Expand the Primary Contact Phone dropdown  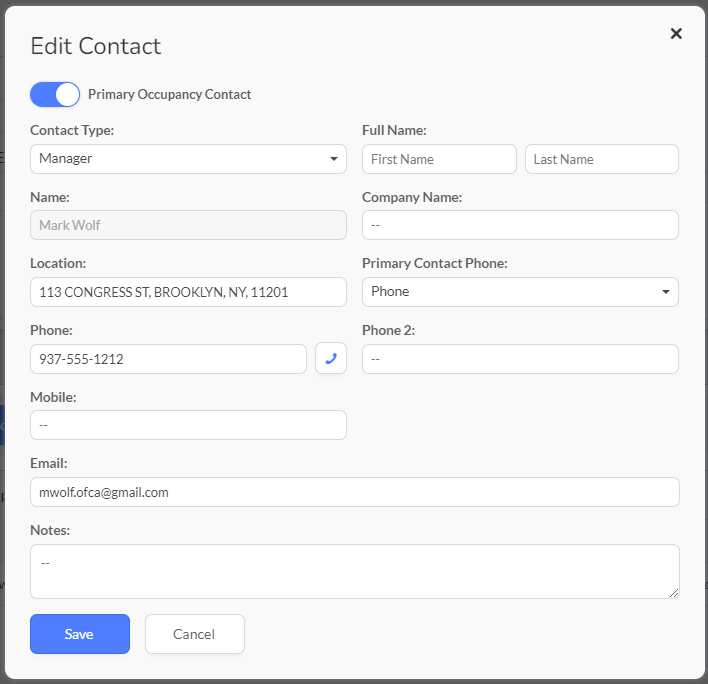pyautogui.click(x=520, y=292)
